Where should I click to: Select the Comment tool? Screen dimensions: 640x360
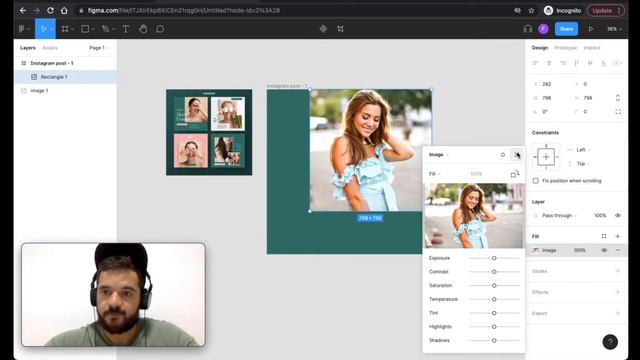[160, 29]
